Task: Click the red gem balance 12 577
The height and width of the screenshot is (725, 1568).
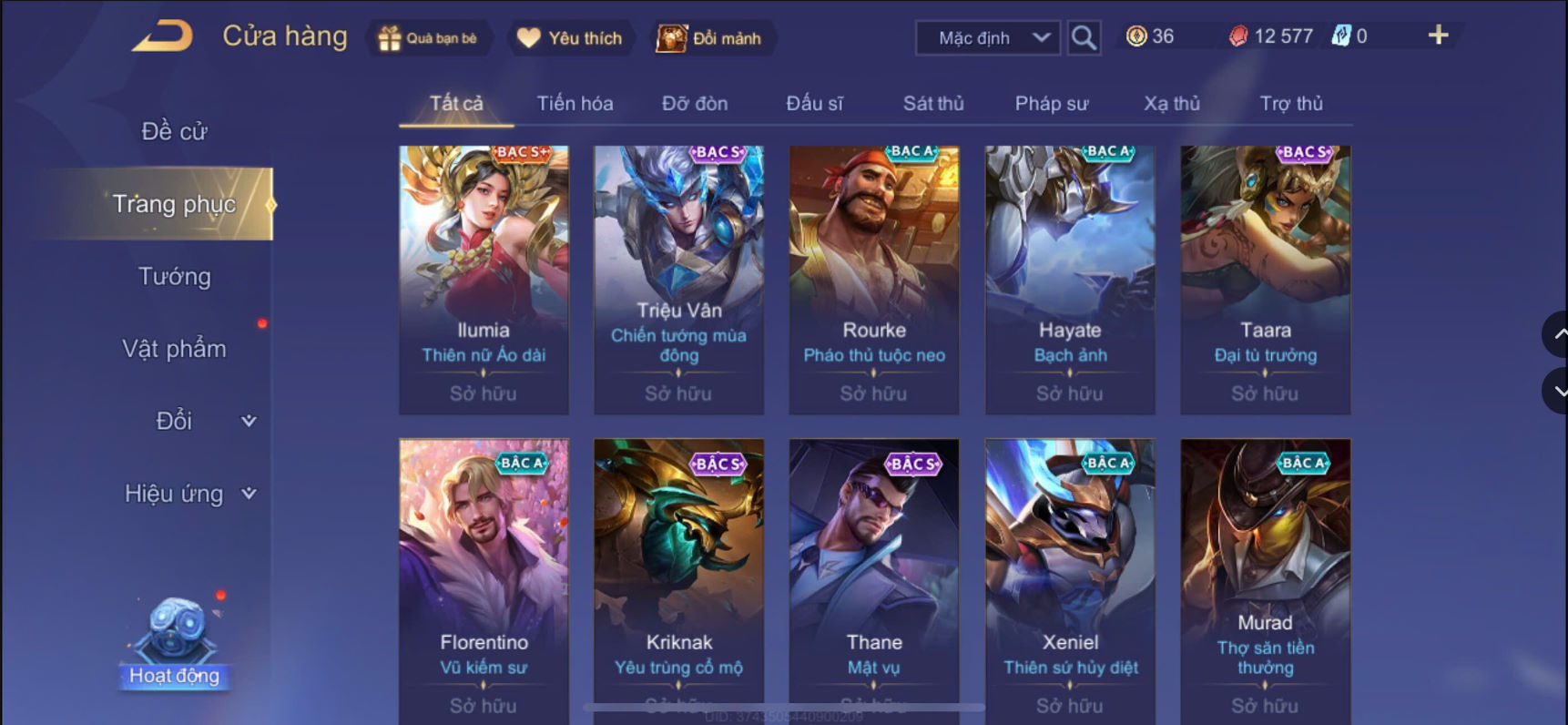Action: (1271, 36)
